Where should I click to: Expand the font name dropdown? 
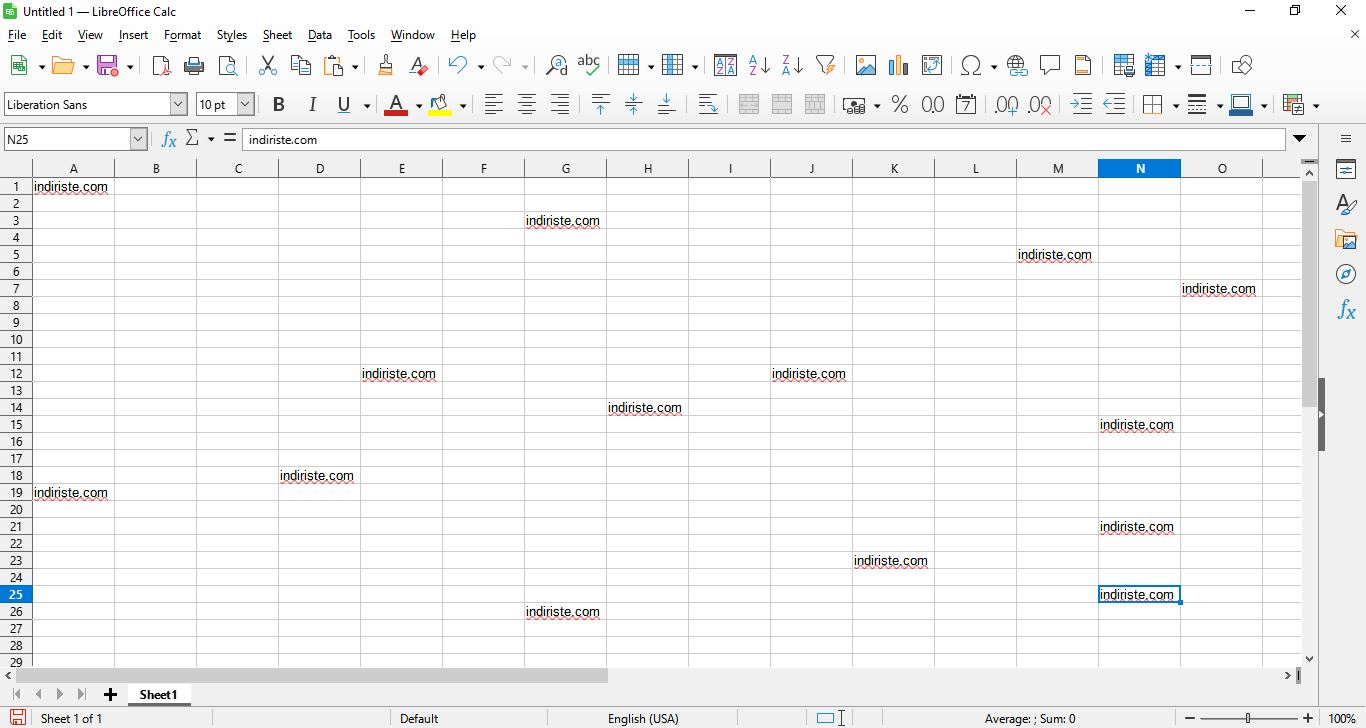click(x=178, y=104)
